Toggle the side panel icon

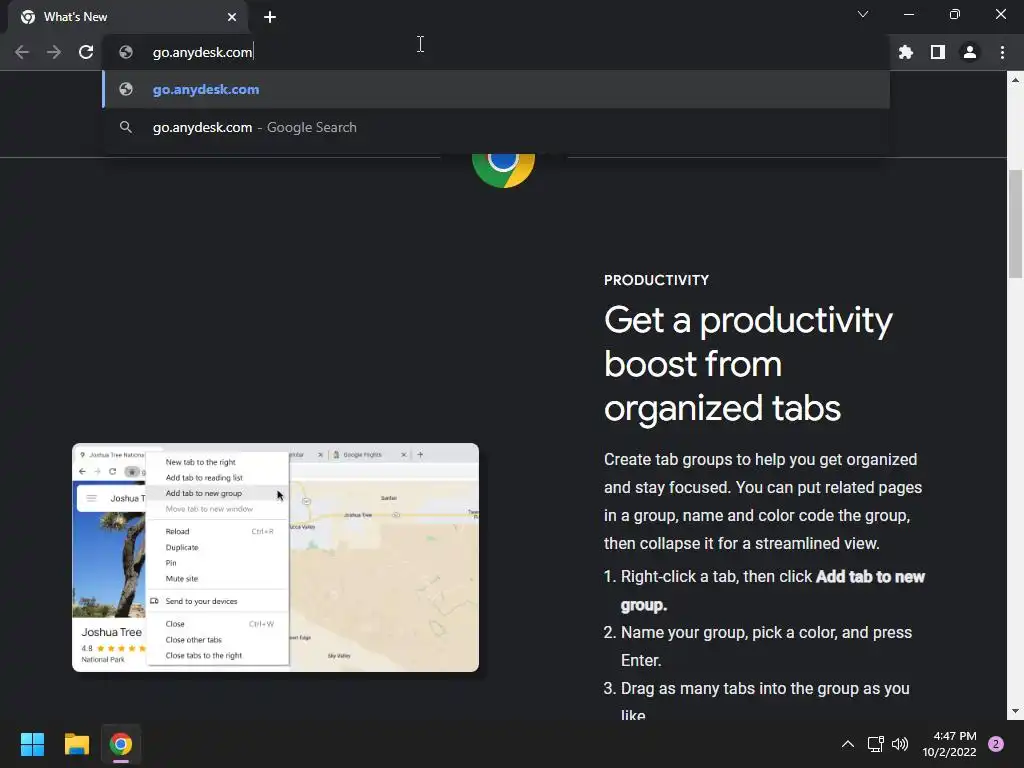tap(938, 52)
